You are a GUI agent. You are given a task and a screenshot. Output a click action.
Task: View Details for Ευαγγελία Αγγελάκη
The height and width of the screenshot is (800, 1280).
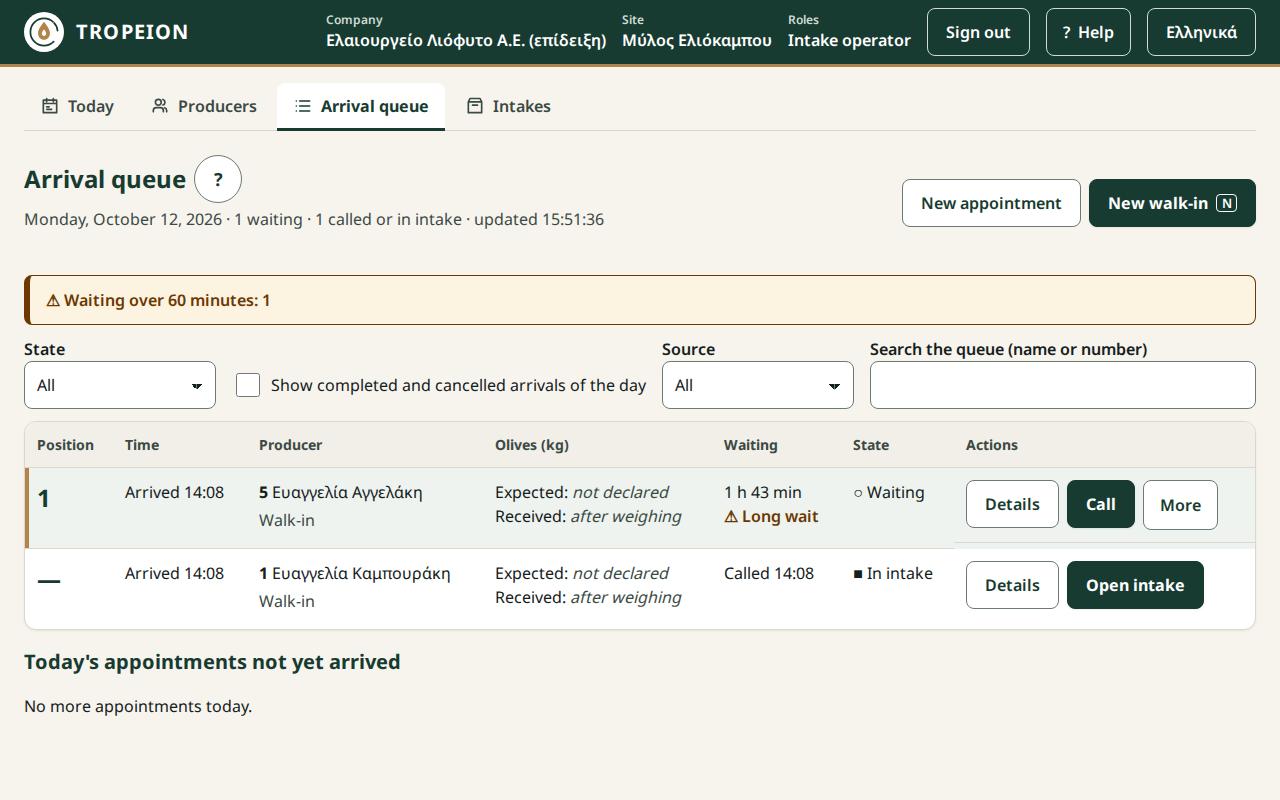coord(1012,504)
